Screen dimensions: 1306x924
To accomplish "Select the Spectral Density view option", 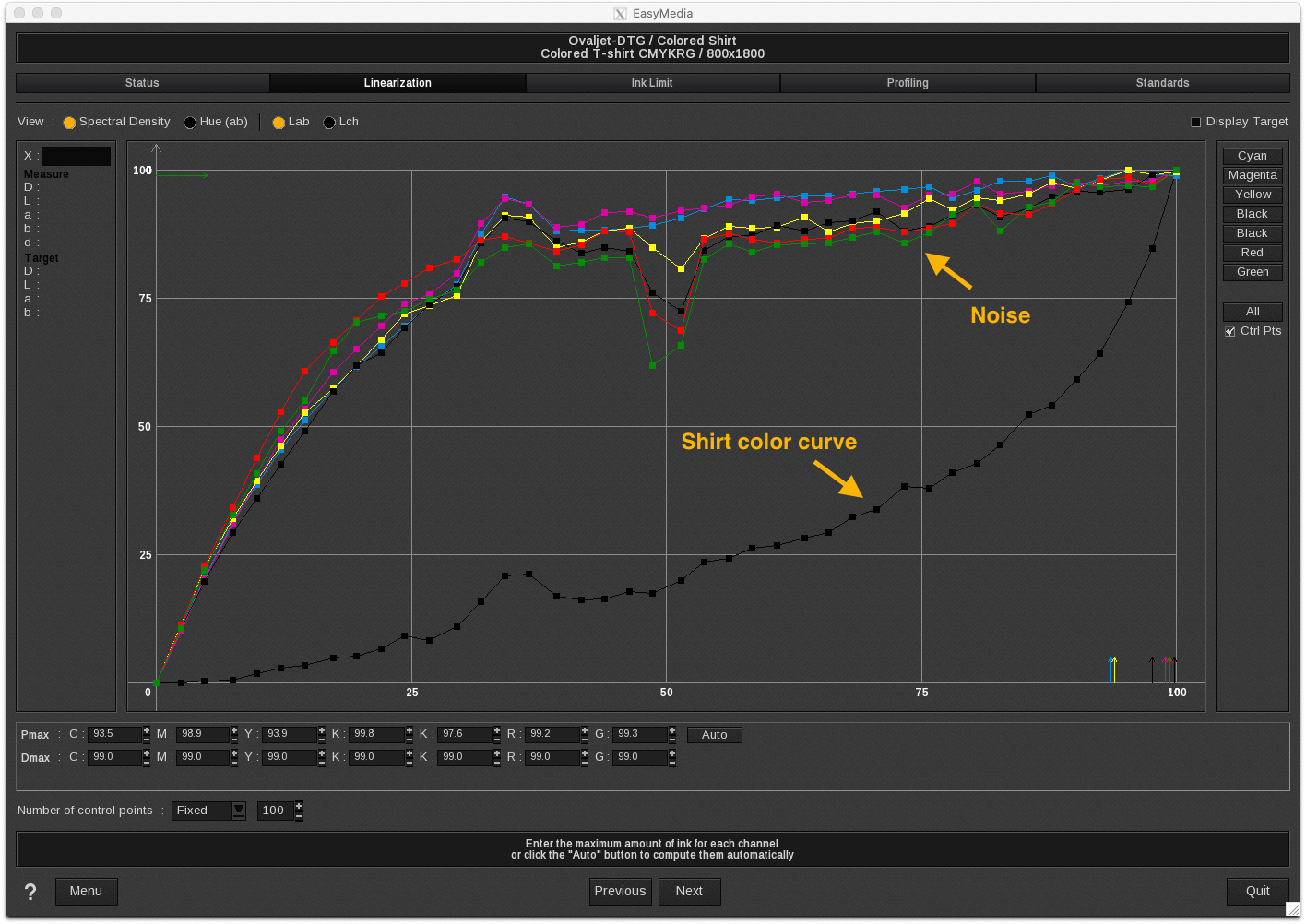I will coord(69,123).
